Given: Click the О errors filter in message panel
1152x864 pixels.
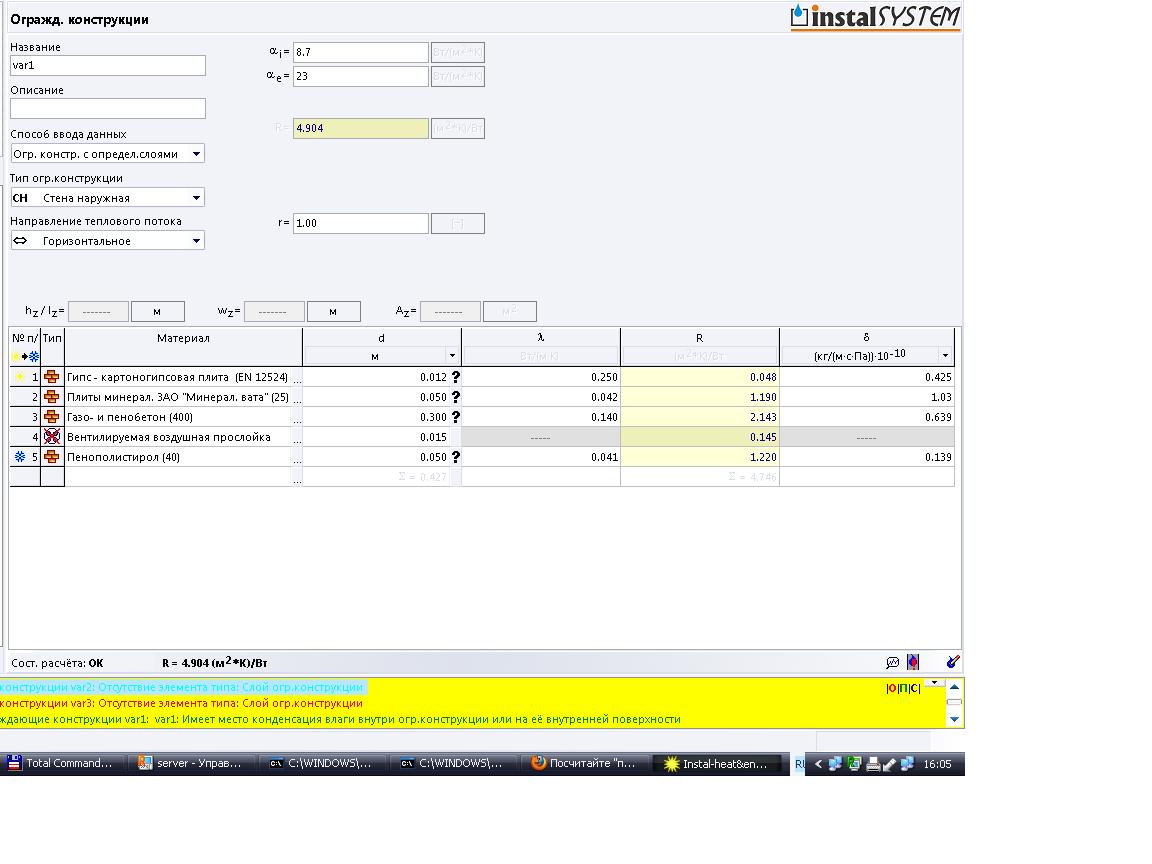Looking at the screenshot, I should tap(891, 688).
